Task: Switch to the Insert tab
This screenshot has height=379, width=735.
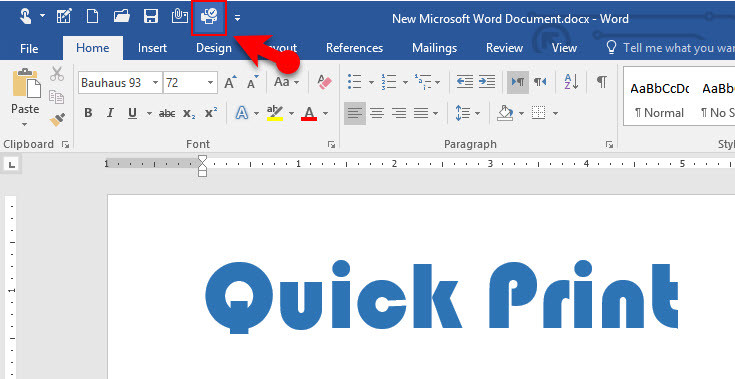Action: [x=152, y=48]
